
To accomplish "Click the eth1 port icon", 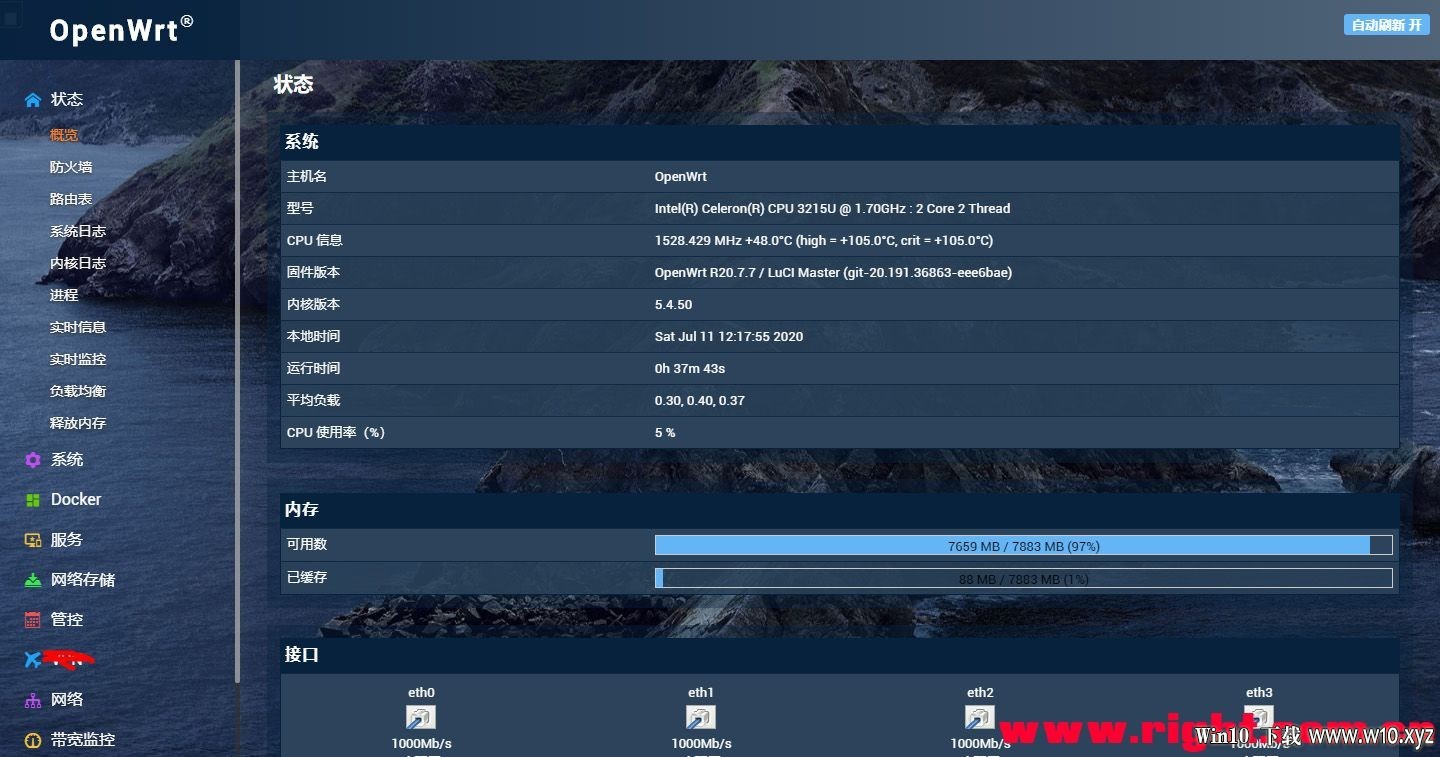I will (x=701, y=717).
